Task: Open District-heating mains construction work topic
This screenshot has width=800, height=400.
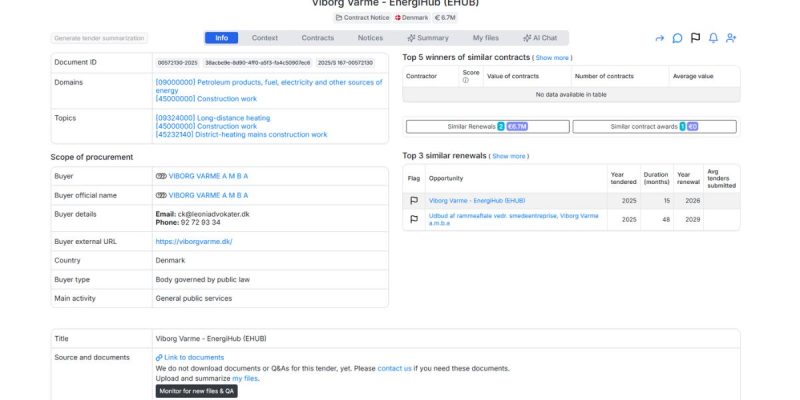Action: [241, 135]
